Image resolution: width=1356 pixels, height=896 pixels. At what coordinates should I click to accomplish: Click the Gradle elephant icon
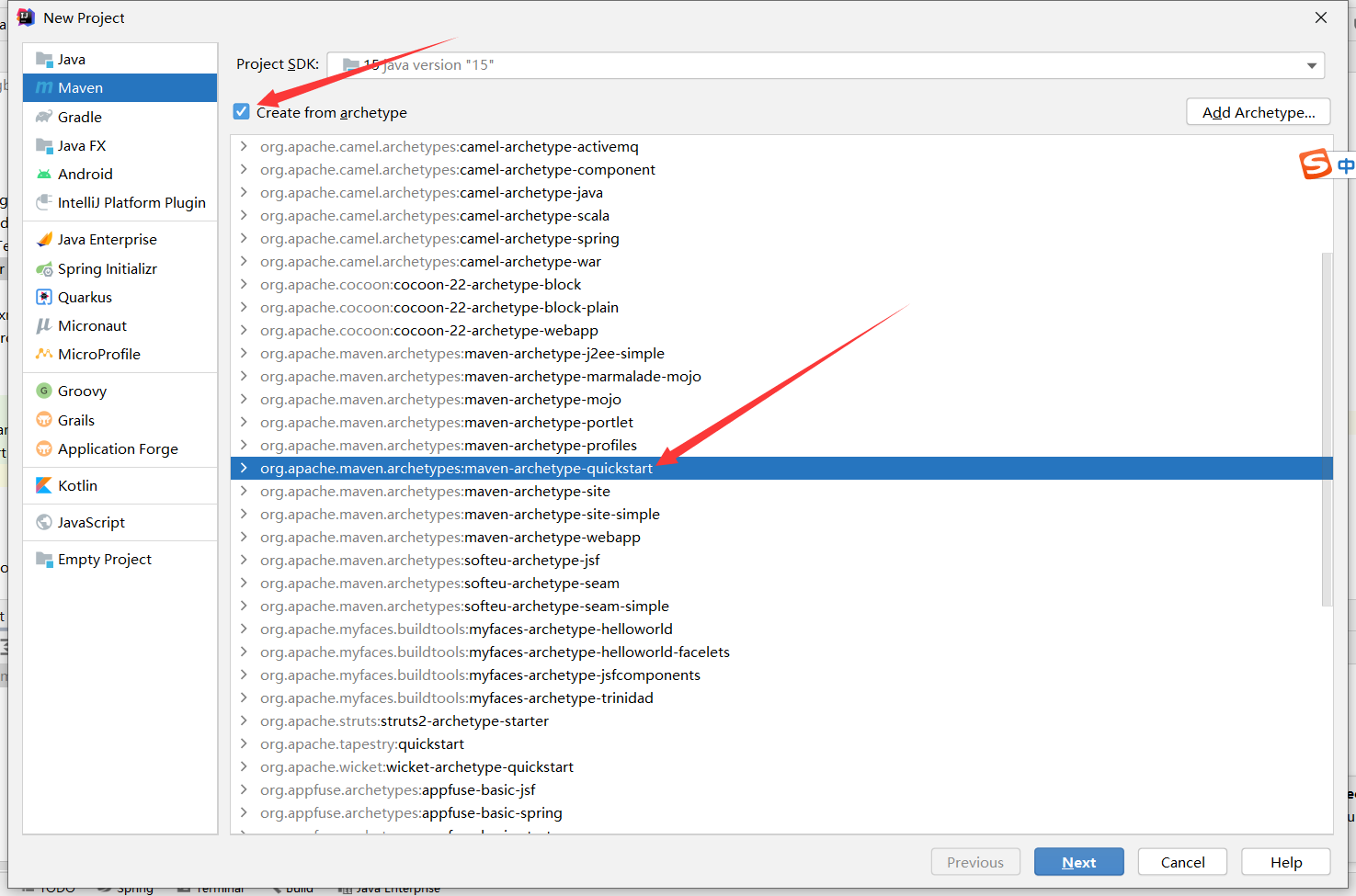44,117
